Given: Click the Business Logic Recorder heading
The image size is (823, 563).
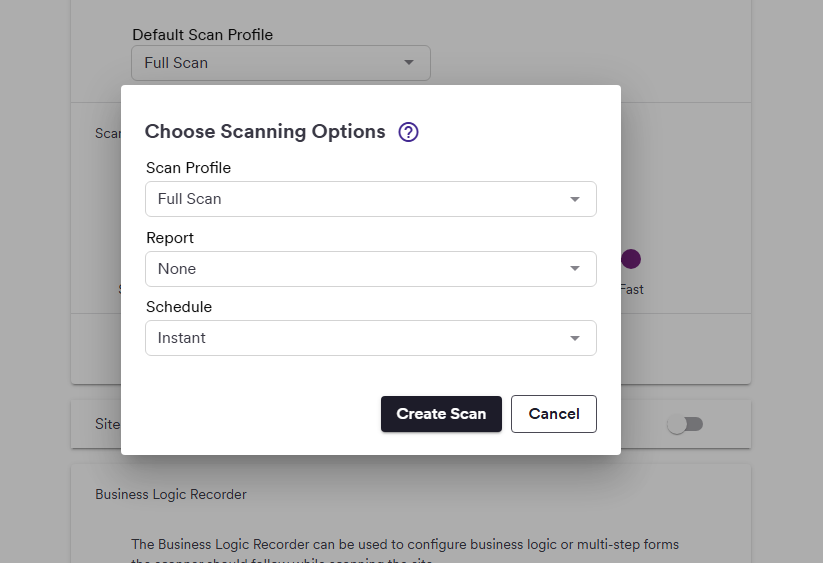Looking at the screenshot, I should point(171,494).
